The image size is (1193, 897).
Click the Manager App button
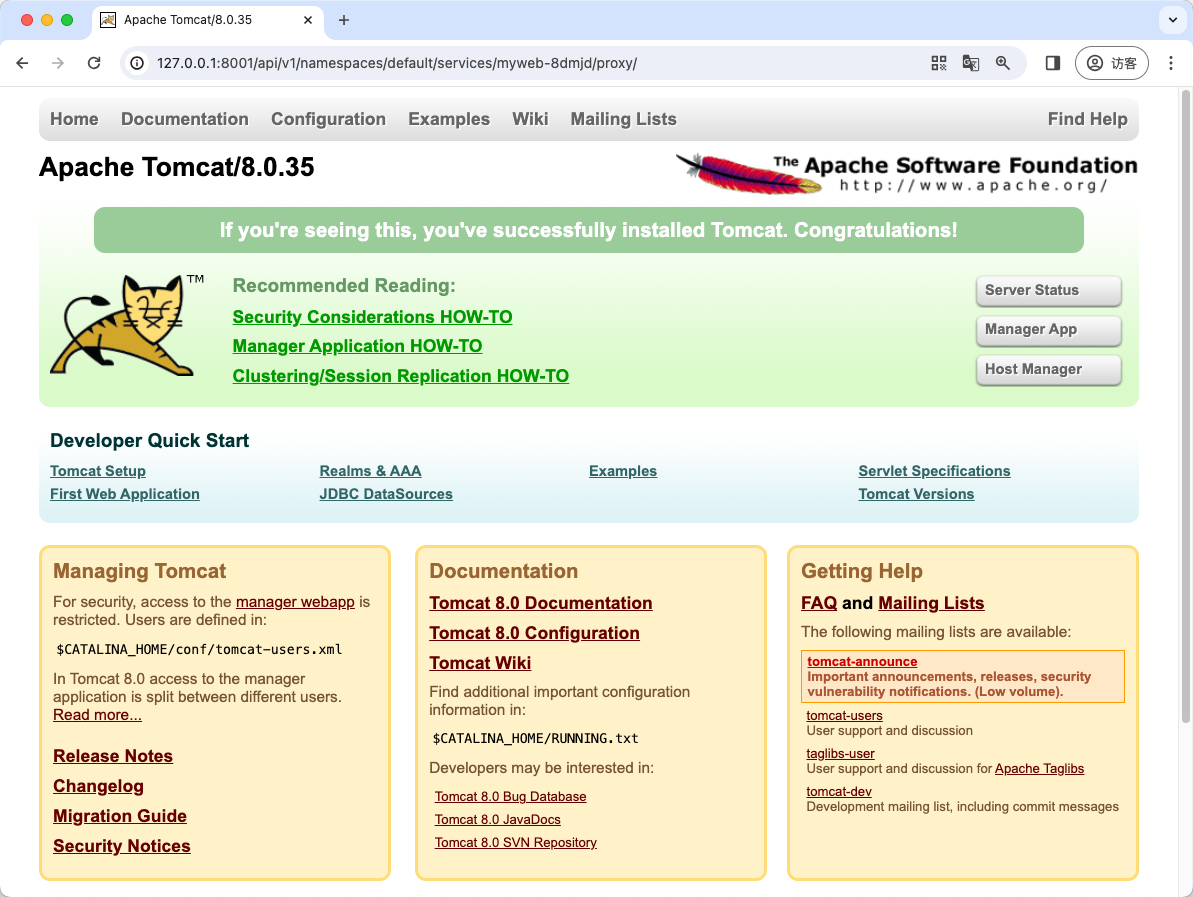tap(1048, 330)
